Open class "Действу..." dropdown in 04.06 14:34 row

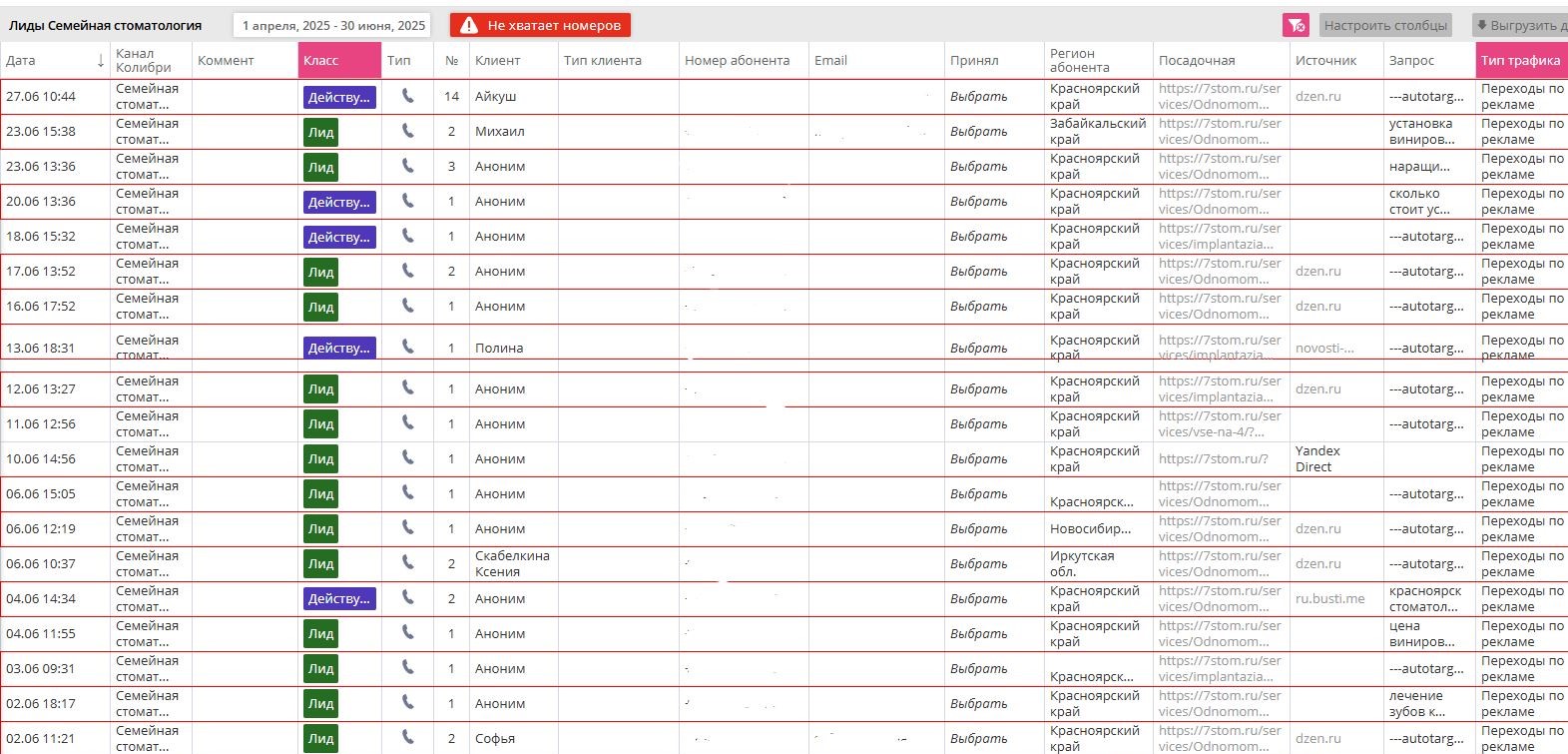coord(339,598)
